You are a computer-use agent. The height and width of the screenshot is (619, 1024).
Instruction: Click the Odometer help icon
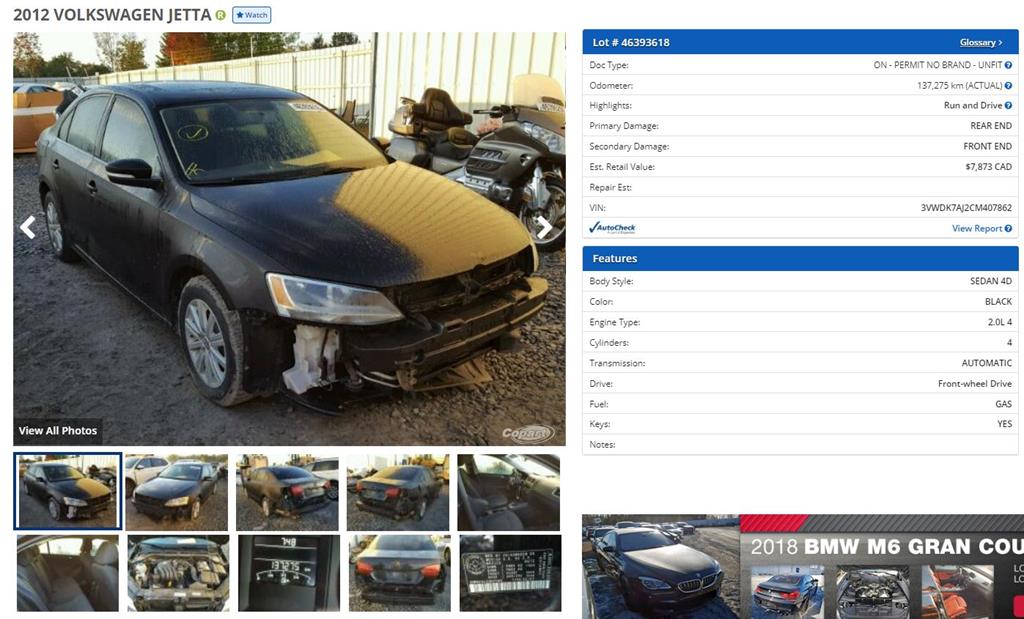click(1008, 86)
